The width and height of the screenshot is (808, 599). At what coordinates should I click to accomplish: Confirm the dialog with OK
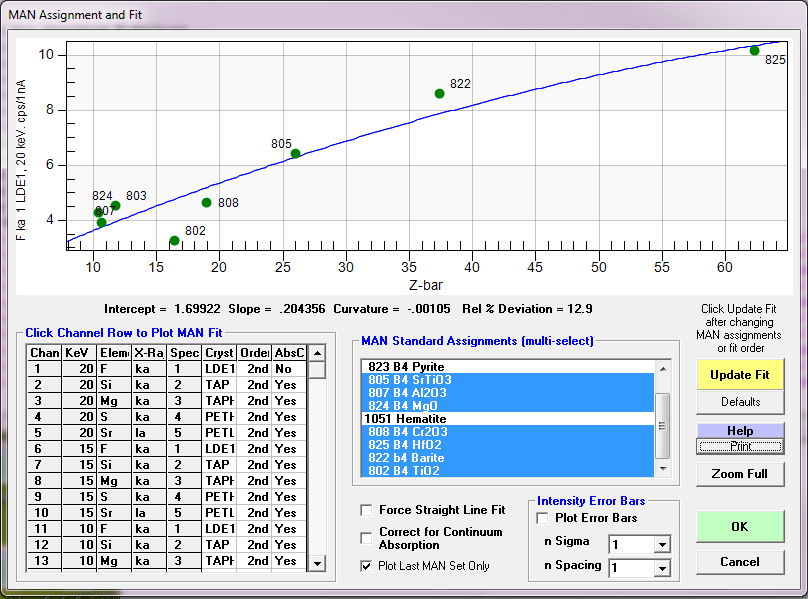(x=739, y=526)
